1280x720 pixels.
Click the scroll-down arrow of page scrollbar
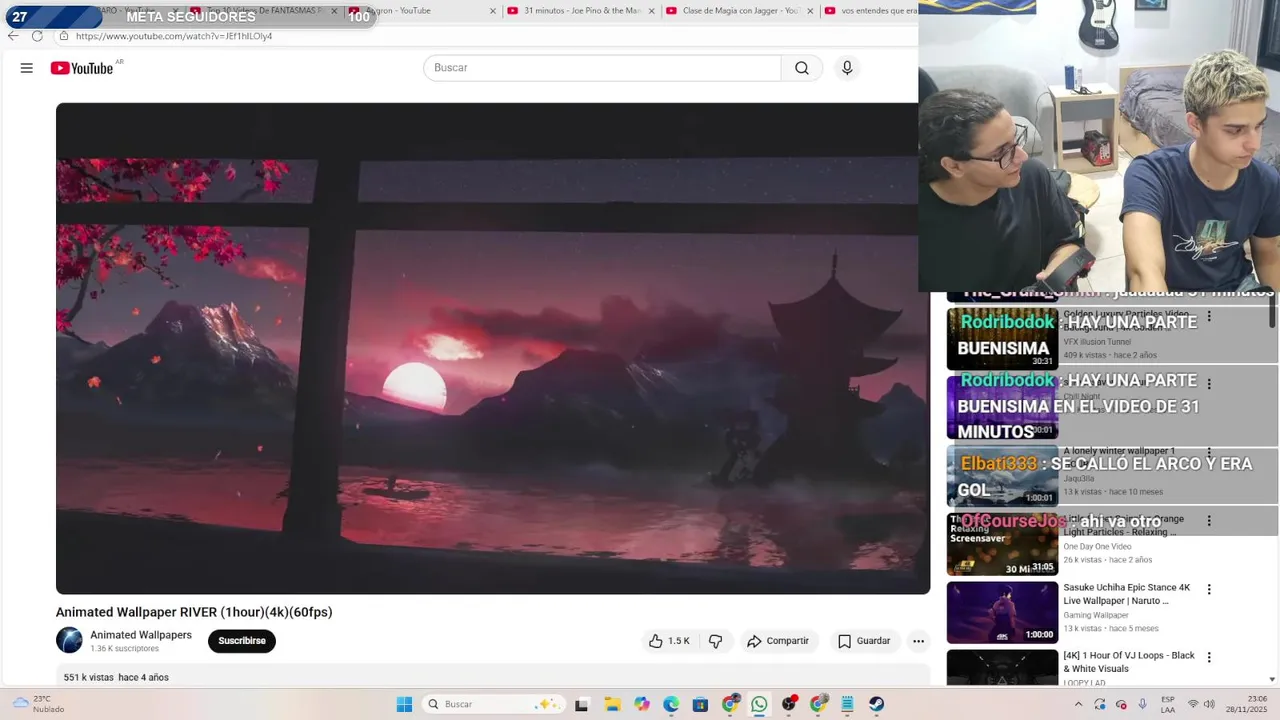coord(1273,680)
